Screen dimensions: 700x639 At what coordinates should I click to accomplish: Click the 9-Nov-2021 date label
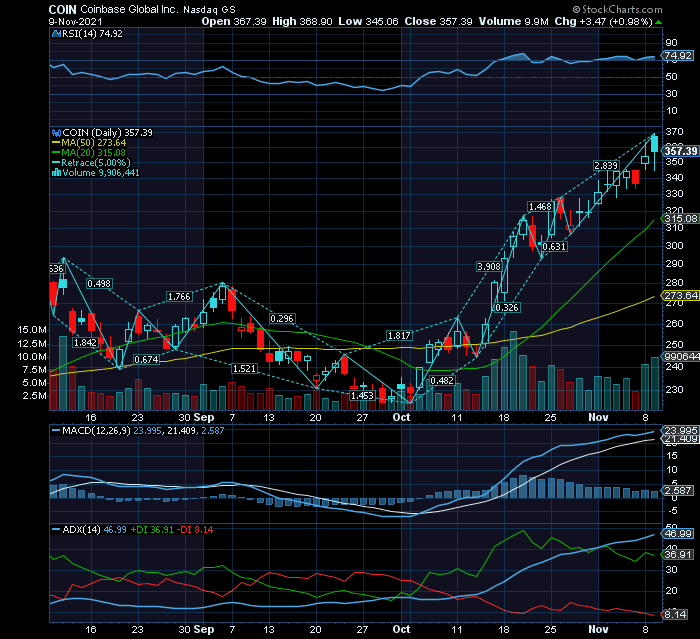pos(75,21)
